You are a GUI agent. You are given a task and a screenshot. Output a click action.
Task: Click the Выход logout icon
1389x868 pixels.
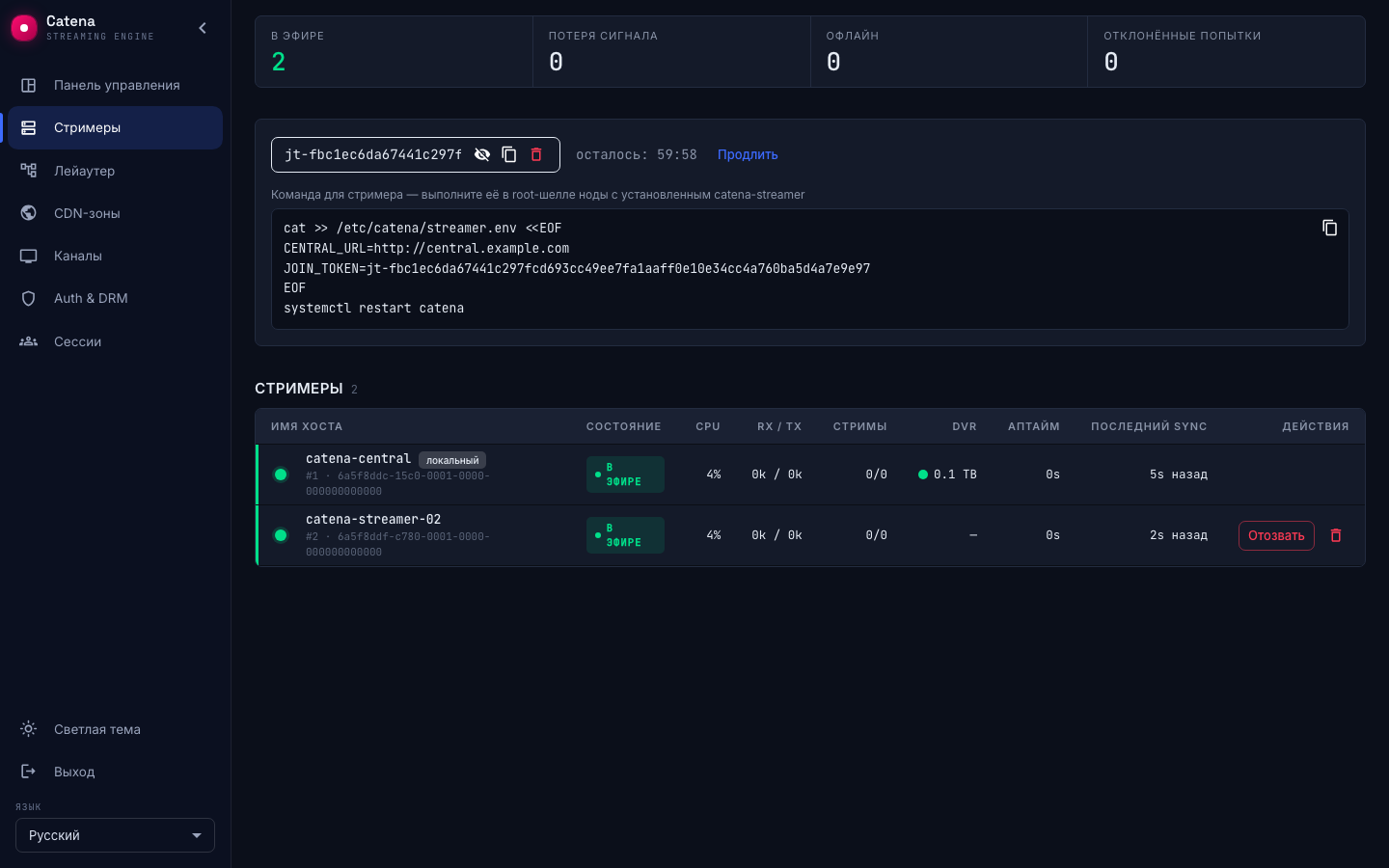click(29, 772)
